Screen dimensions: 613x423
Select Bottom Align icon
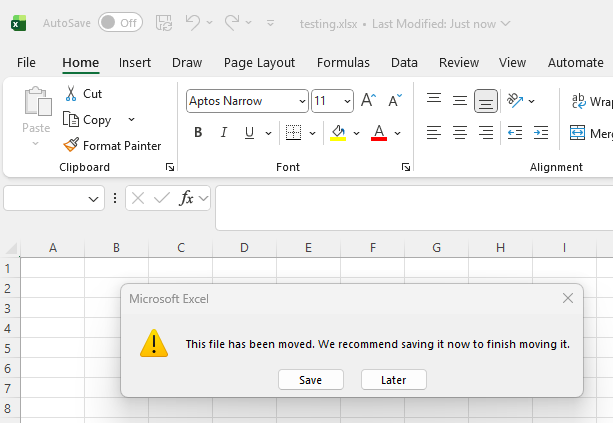(486, 101)
